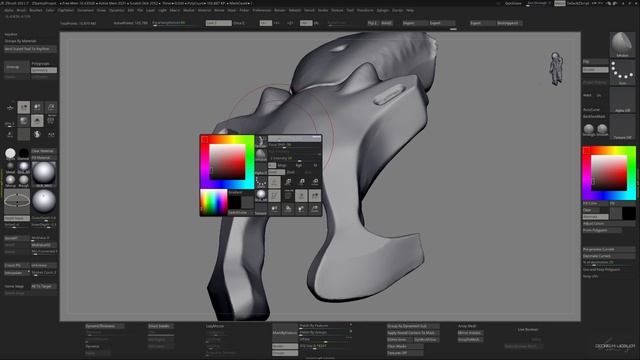Open the Alpha Off selector

(x=622, y=100)
